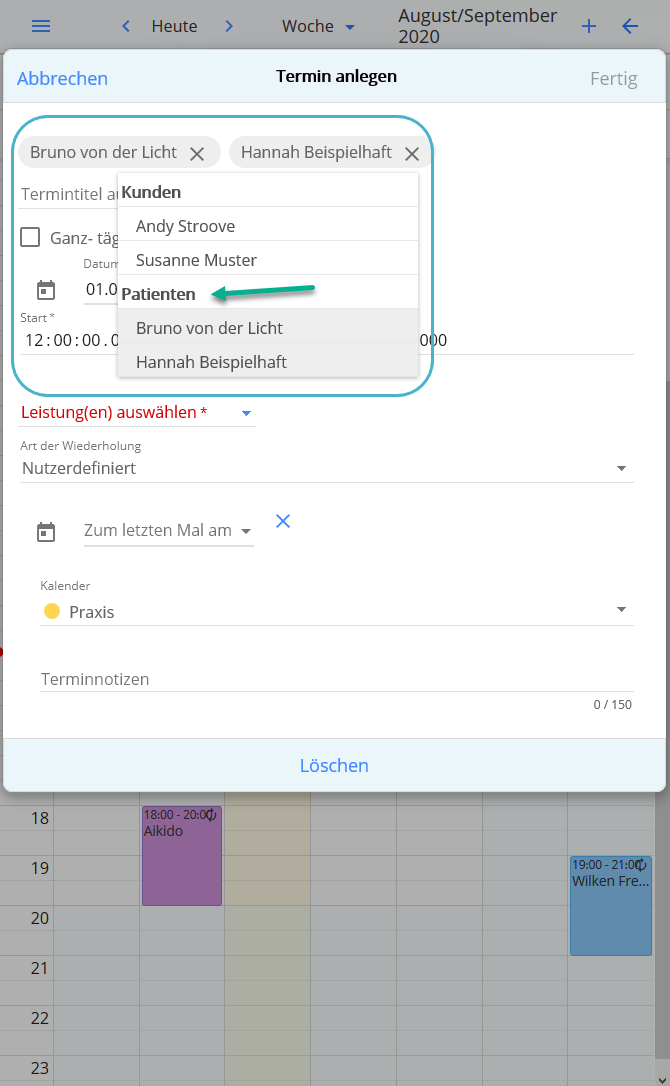Cancel appointment creation with 'Abbrechen'

click(x=62, y=78)
